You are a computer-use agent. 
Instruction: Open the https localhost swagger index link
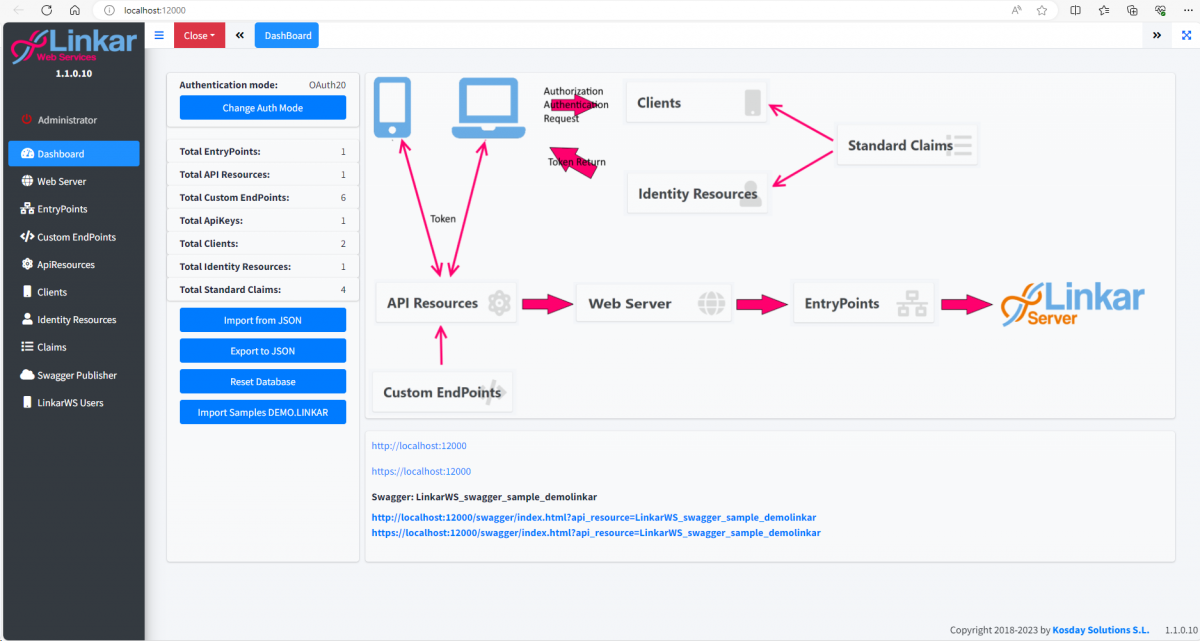pyautogui.click(x=595, y=532)
